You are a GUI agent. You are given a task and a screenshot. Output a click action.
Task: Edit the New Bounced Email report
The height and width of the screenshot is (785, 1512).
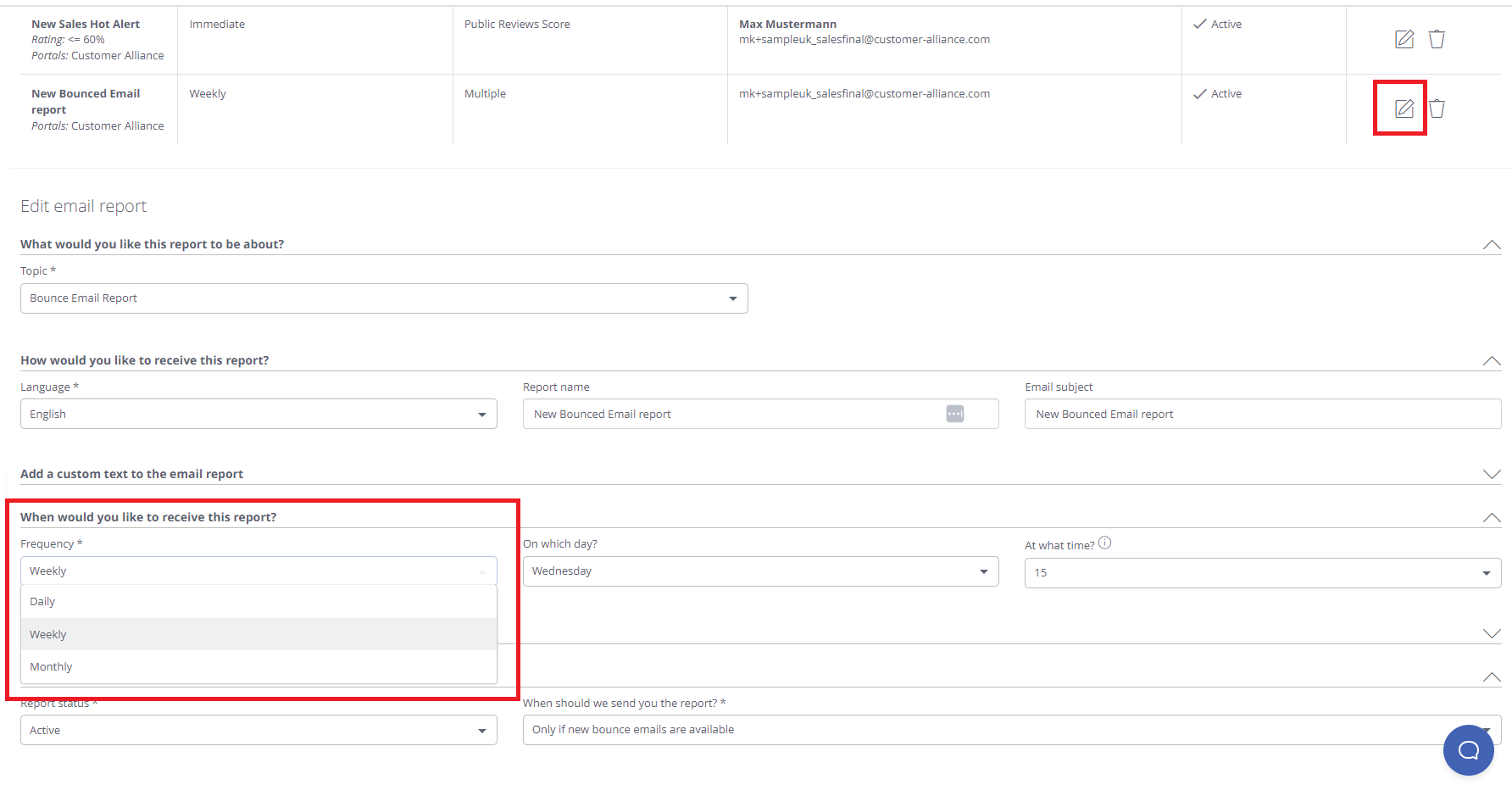1404,109
